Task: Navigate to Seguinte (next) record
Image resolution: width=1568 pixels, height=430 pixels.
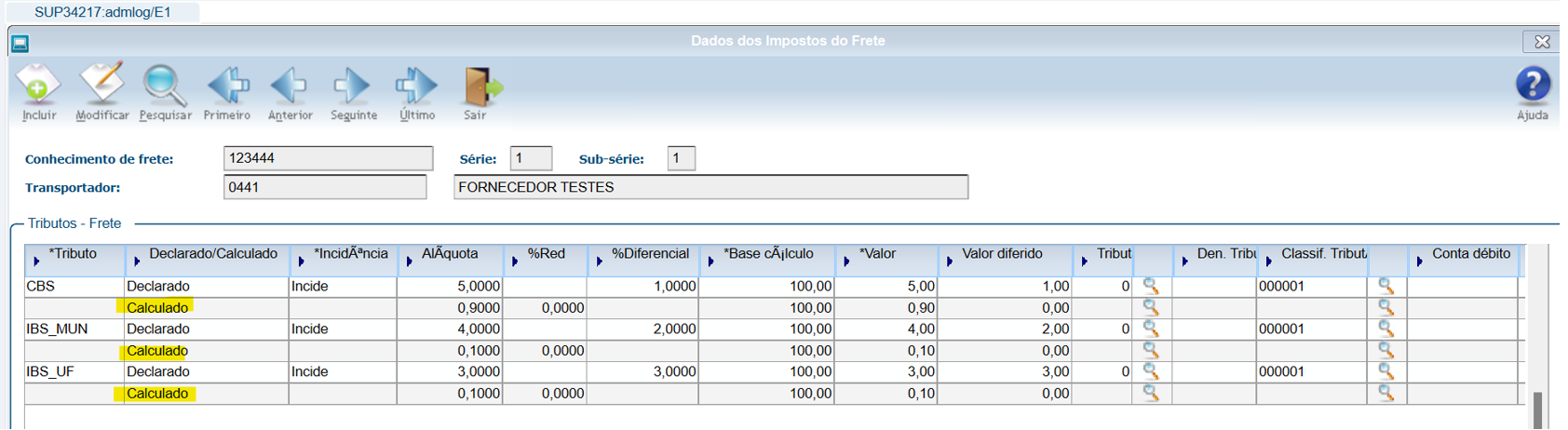Action: pos(353,86)
